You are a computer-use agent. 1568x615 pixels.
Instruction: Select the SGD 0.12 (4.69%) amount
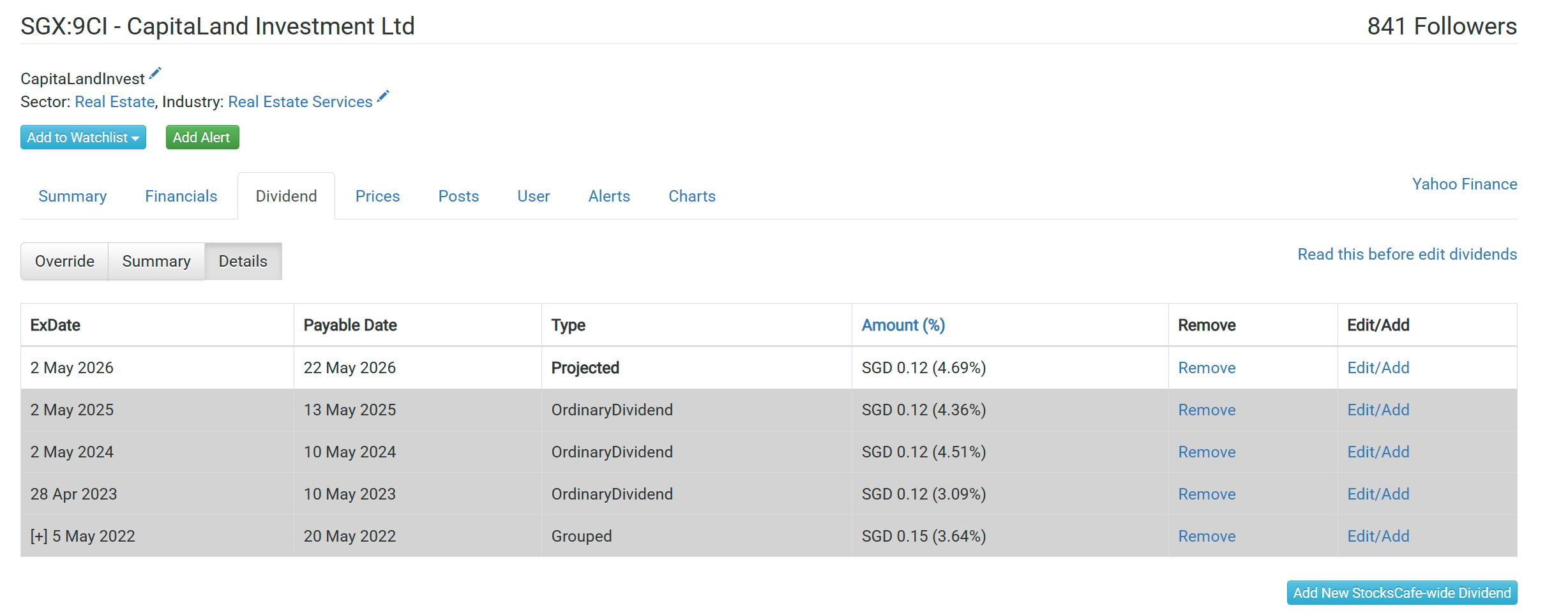(924, 367)
